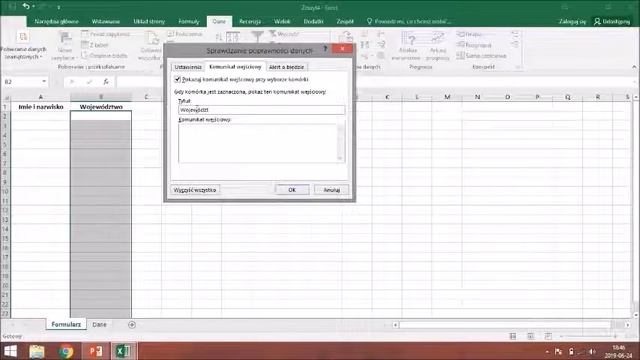Open Windows Start menu

point(11,351)
